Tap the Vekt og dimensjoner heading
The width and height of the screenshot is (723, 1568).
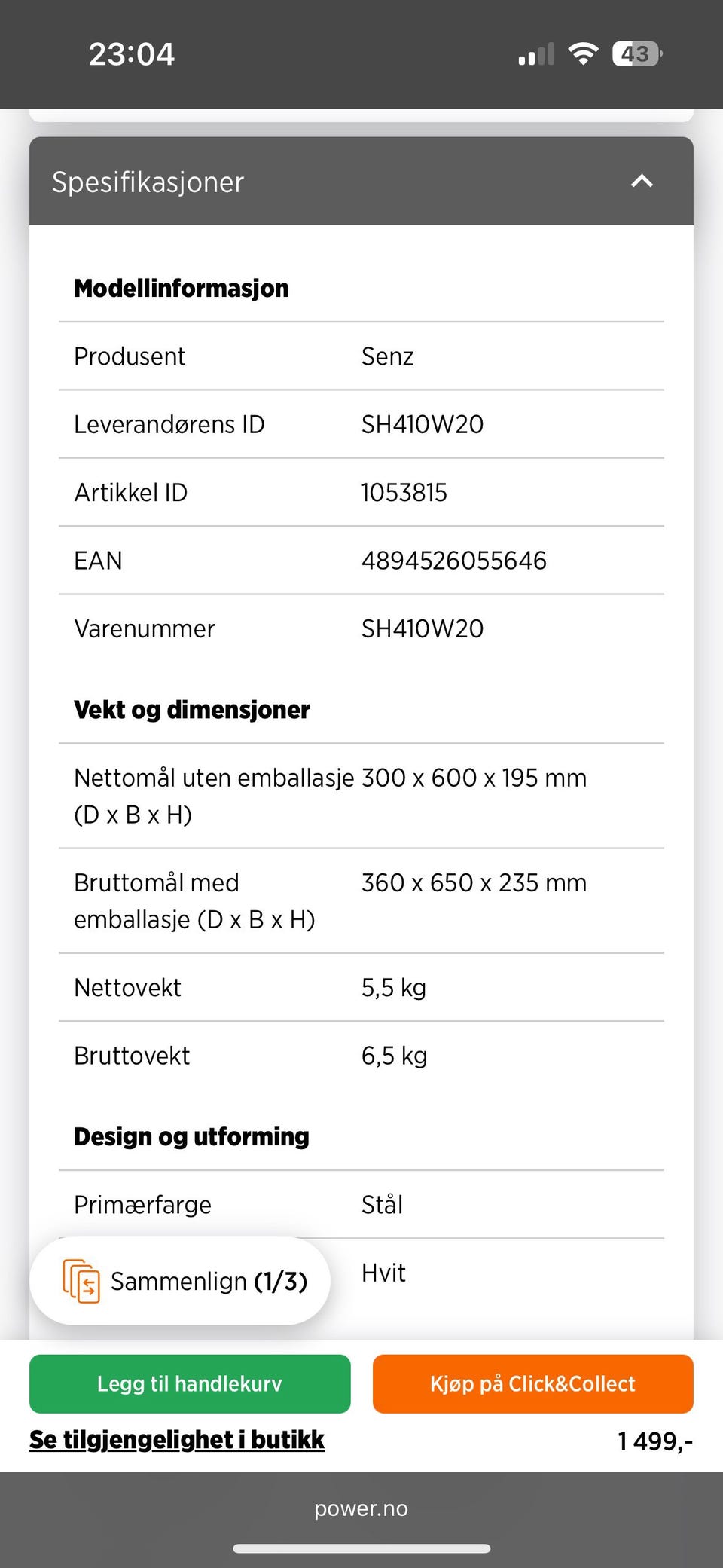click(x=192, y=709)
